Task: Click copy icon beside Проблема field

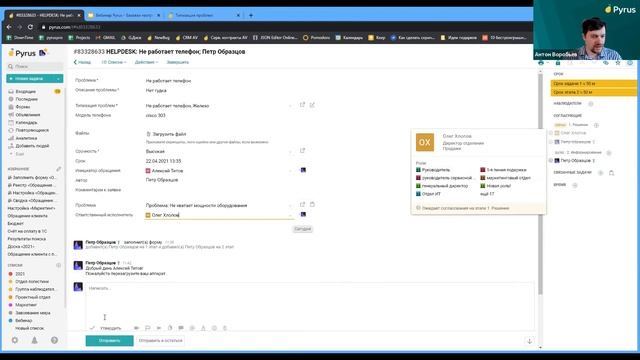Action: (x=312, y=204)
